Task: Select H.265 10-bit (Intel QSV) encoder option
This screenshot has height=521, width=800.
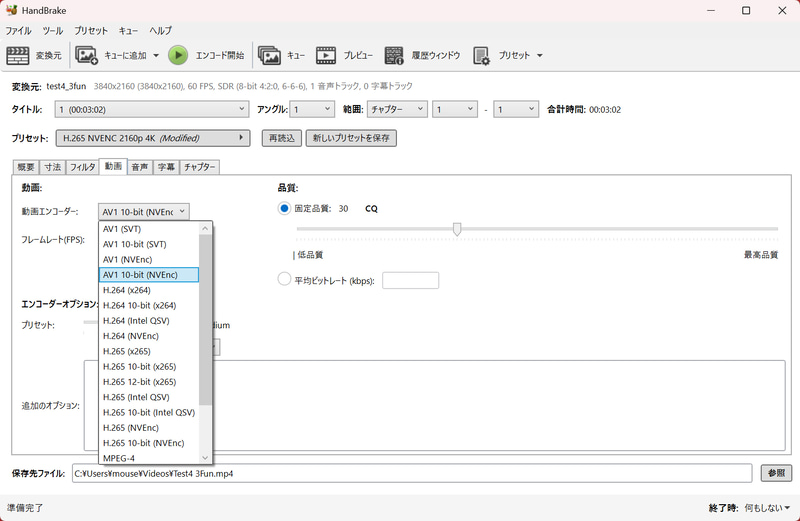Action: (148, 412)
